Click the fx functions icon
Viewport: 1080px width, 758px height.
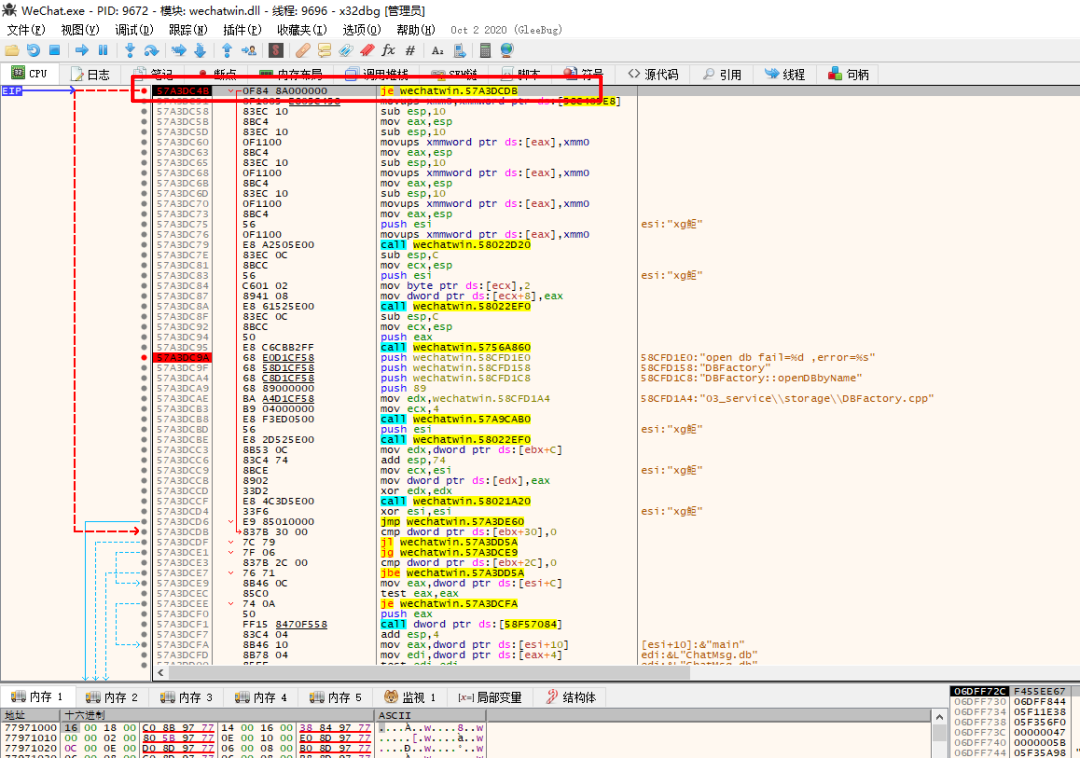point(388,50)
